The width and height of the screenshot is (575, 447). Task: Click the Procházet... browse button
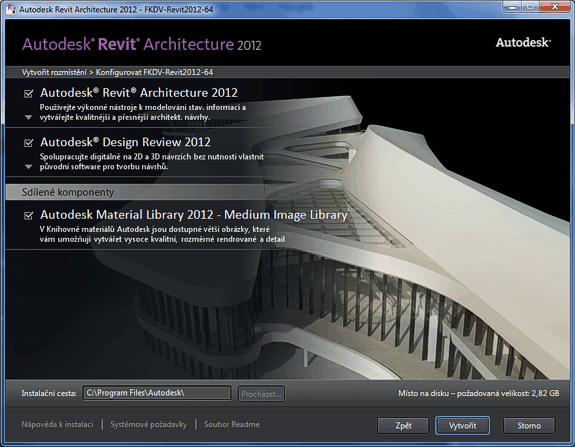point(261,394)
